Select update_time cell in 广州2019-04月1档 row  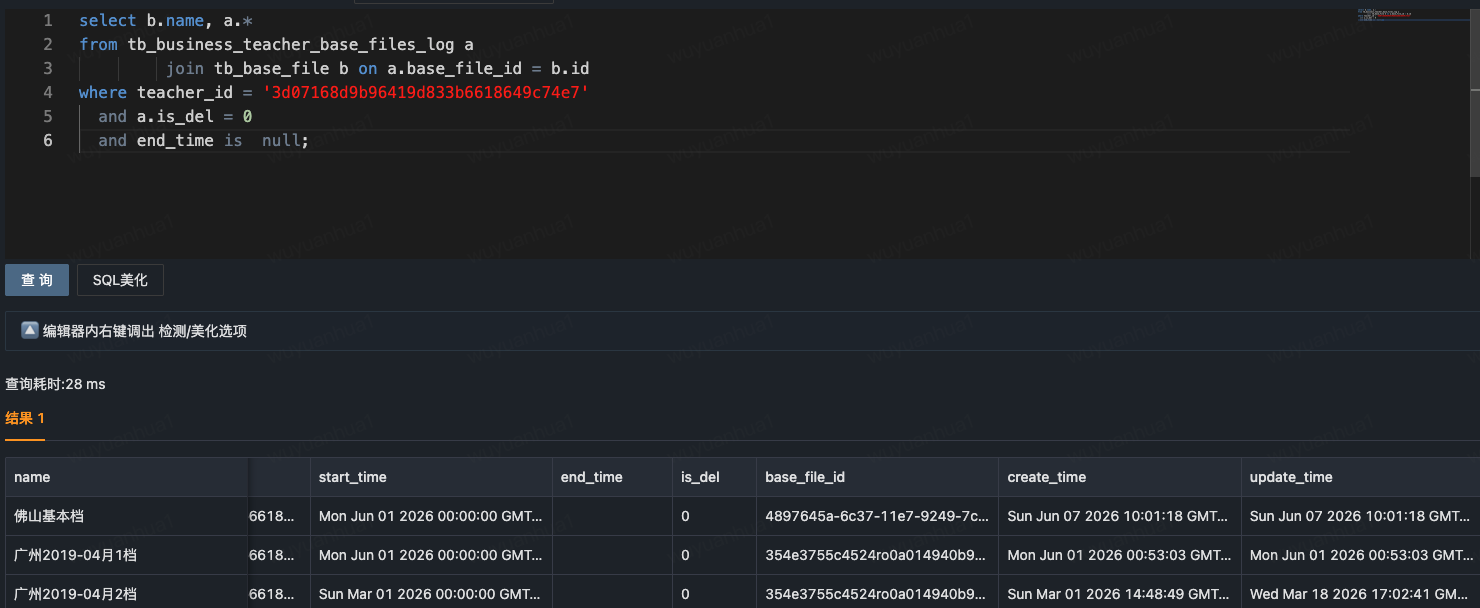click(1361, 555)
